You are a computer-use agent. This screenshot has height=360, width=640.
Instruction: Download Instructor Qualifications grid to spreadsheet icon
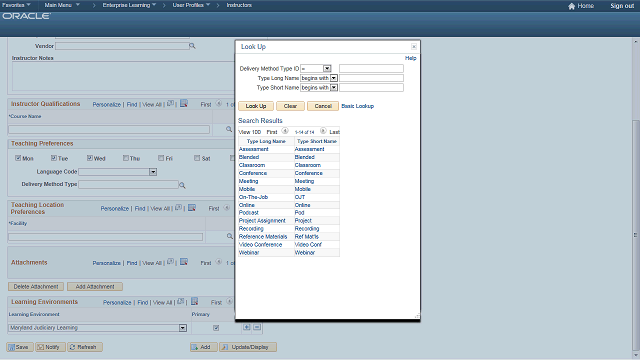184,104
